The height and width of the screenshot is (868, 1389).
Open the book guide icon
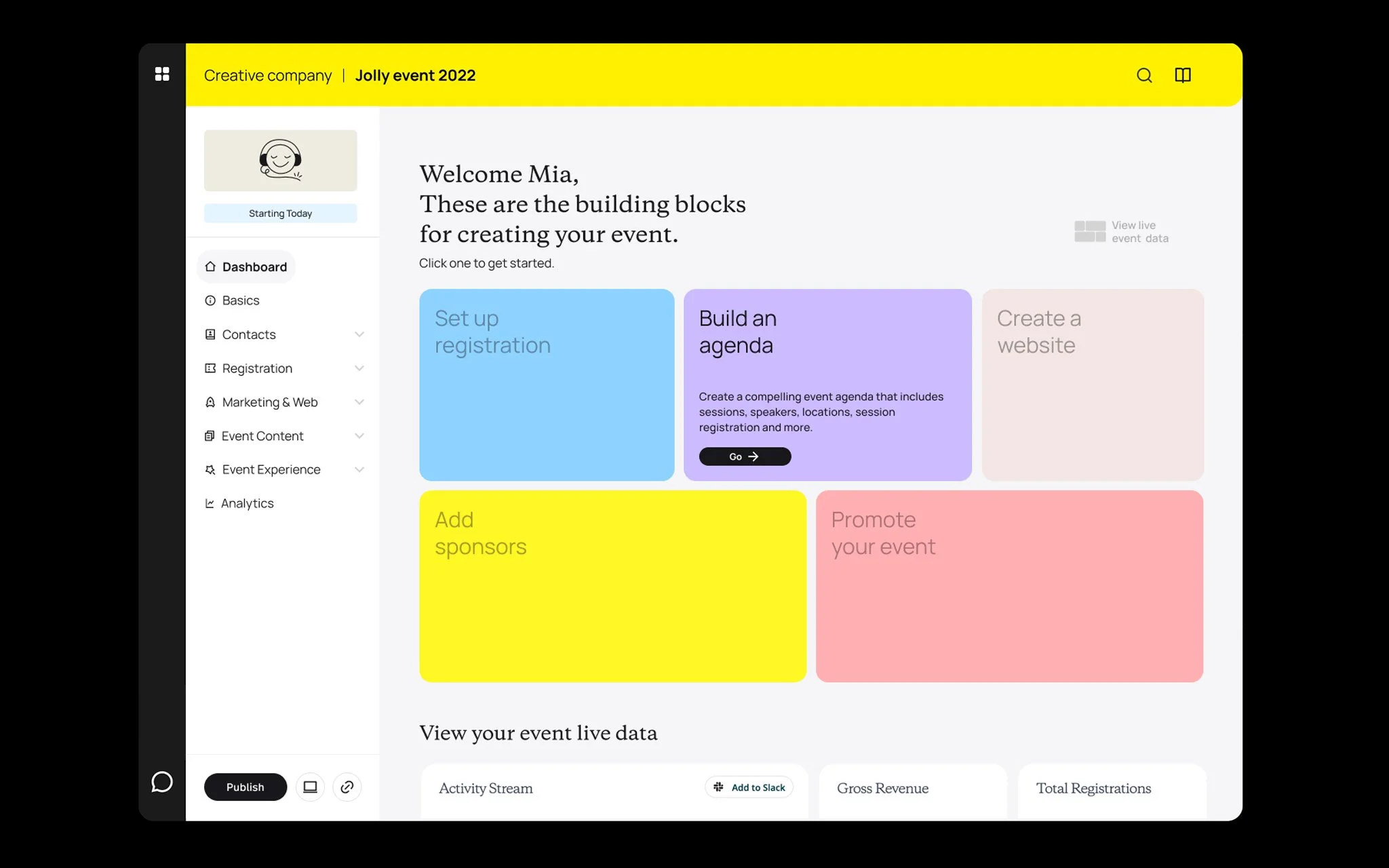1183,75
